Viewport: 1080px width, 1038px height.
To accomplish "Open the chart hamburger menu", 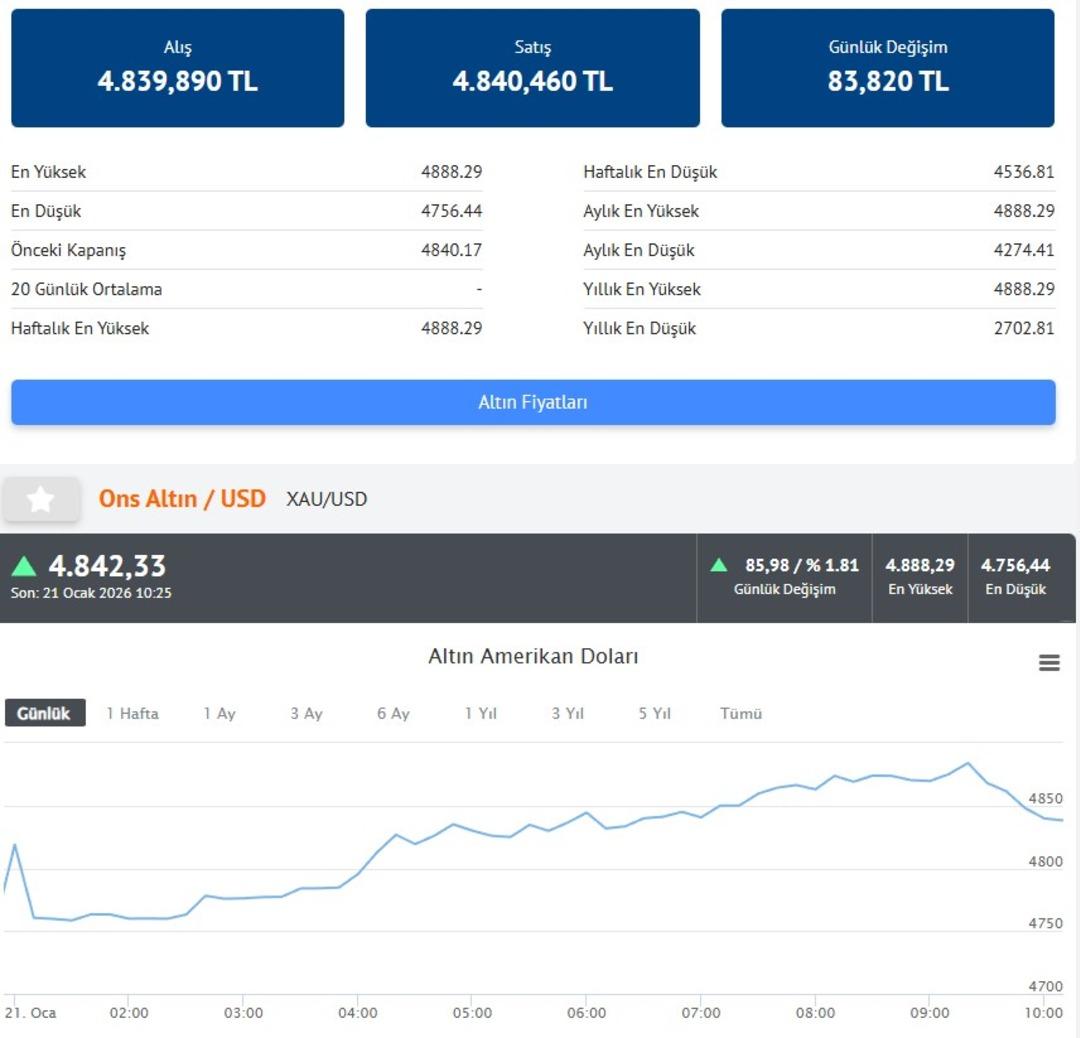I will pos(1049,663).
